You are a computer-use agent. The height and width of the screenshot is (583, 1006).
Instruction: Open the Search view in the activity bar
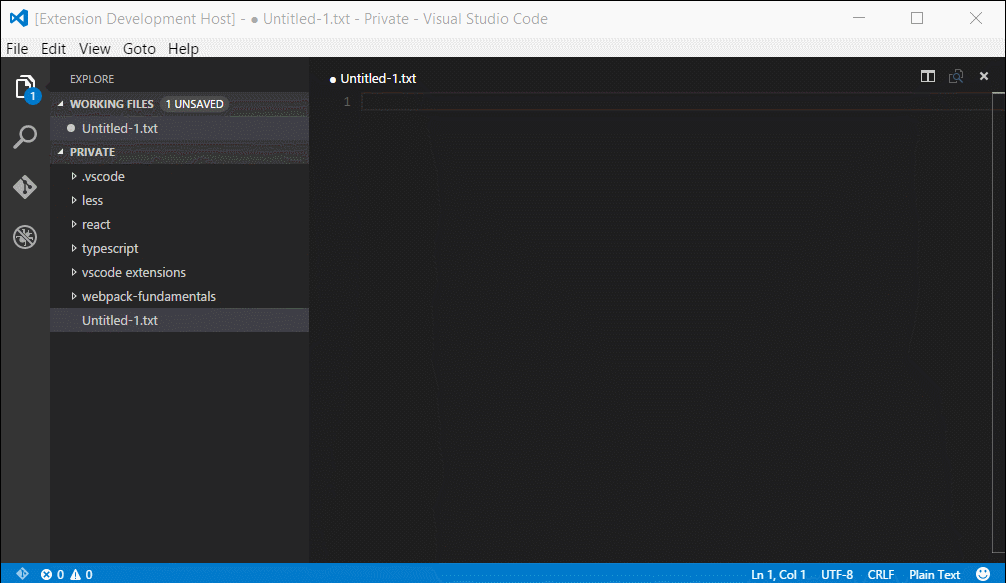[24, 137]
